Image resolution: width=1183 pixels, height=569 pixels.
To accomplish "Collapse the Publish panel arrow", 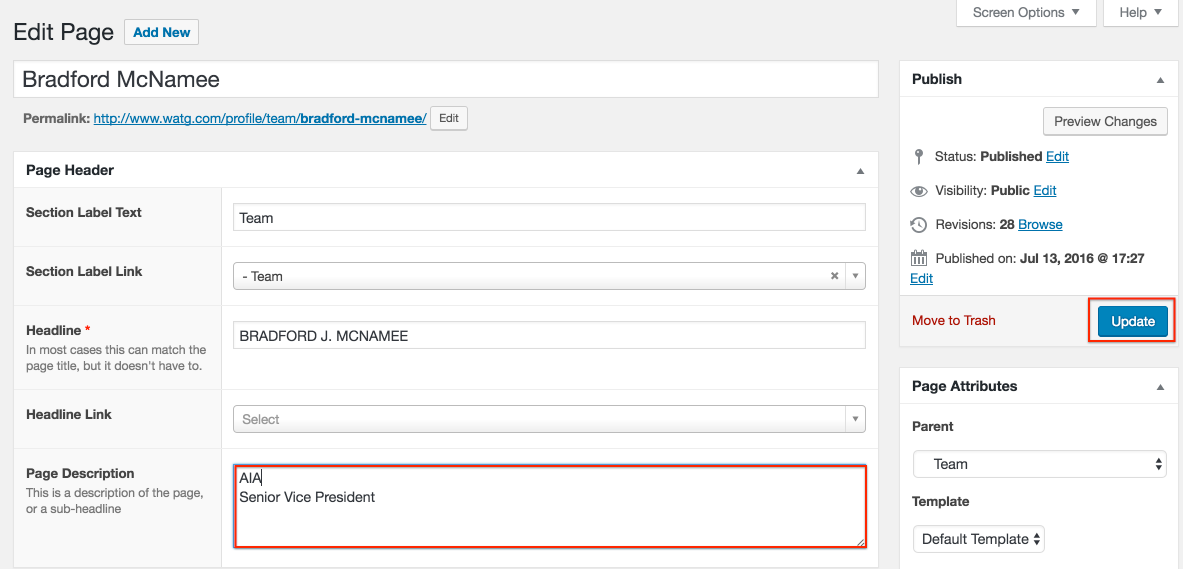I will coord(1160,80).
